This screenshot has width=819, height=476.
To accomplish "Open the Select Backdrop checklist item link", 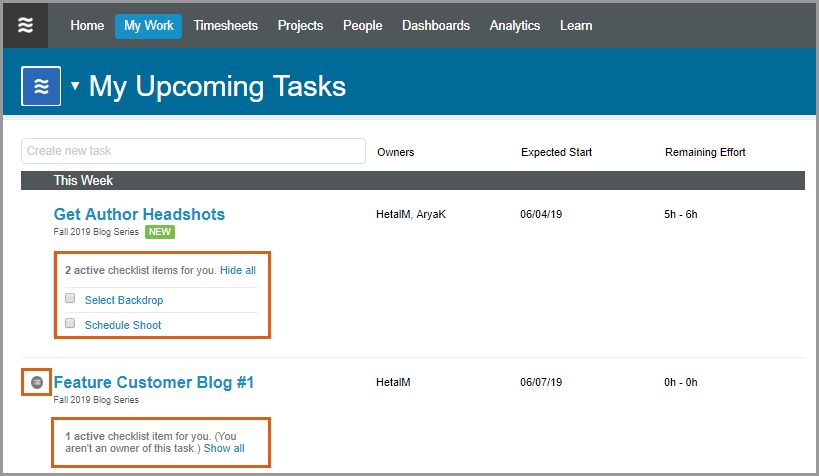I will 123,300.
